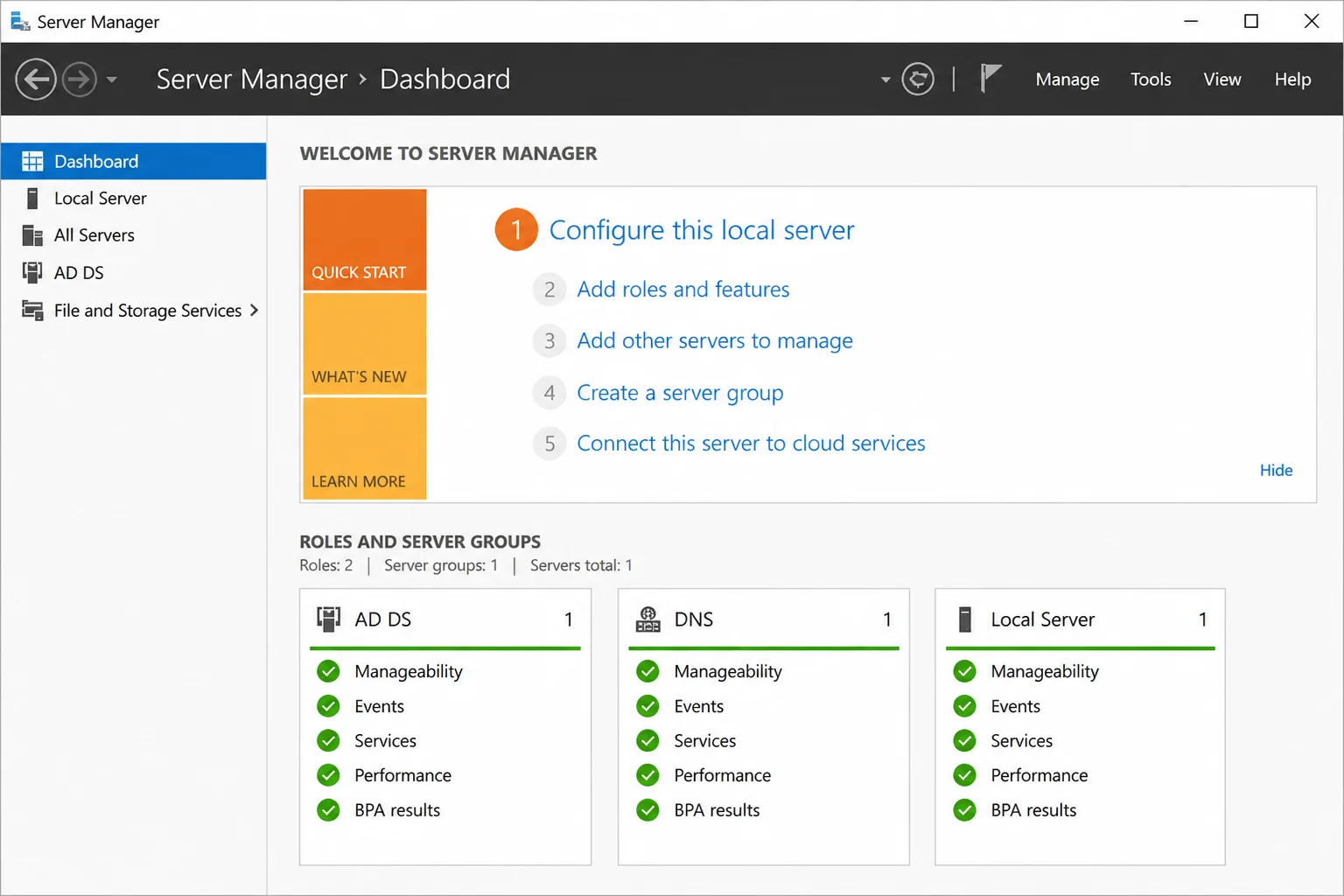The width and height of the screenshot is (1344, 896).
Task: Click DNS Manageability row
Action: coord(764,671)
